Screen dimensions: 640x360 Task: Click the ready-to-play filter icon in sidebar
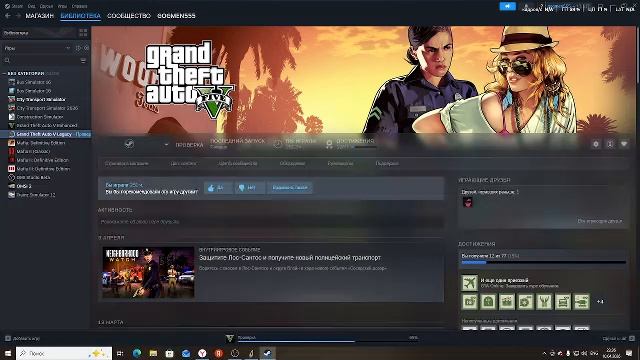tap(86, 48)
